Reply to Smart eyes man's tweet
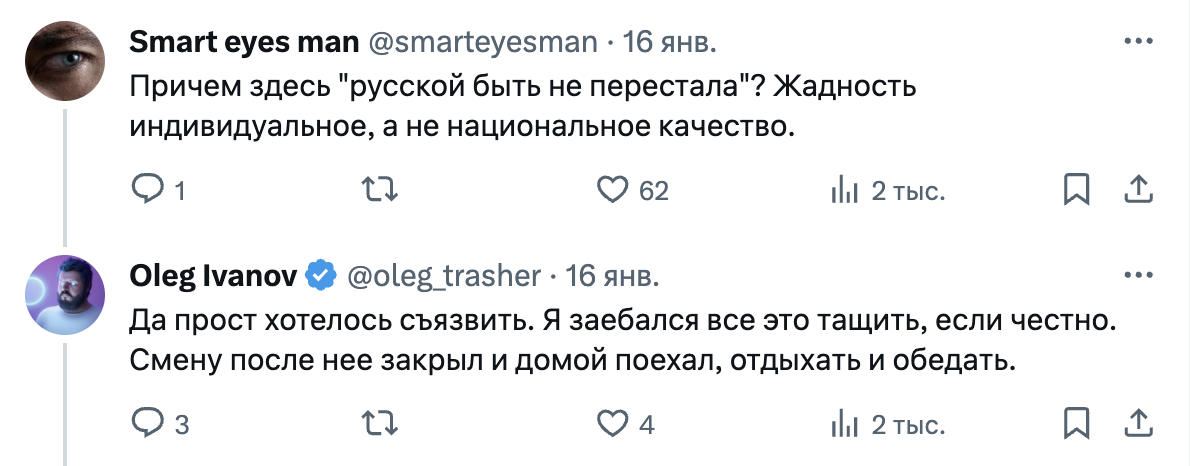 click(x=147, y=189)
